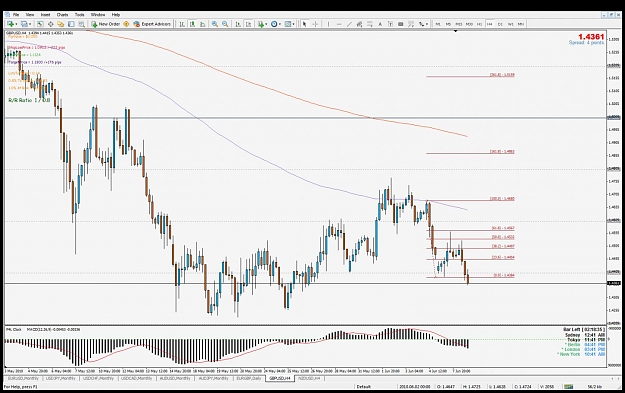
Task: Open the arrows objects dropdown
Action: pos(423,24)
